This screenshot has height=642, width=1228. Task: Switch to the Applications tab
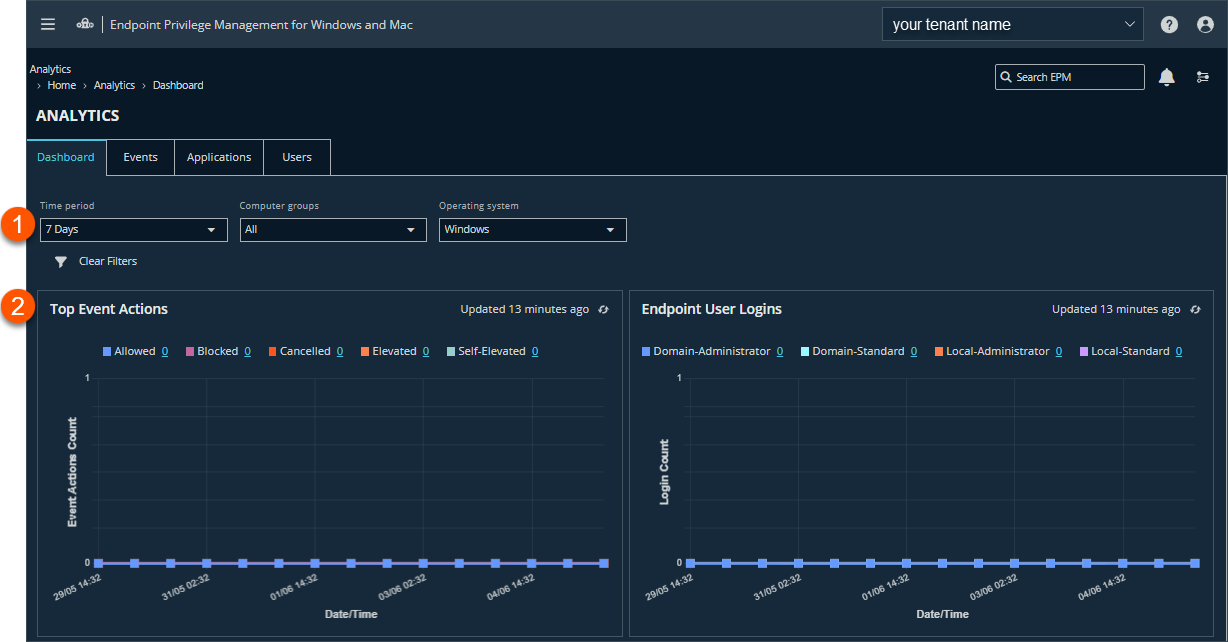(219, 157)
